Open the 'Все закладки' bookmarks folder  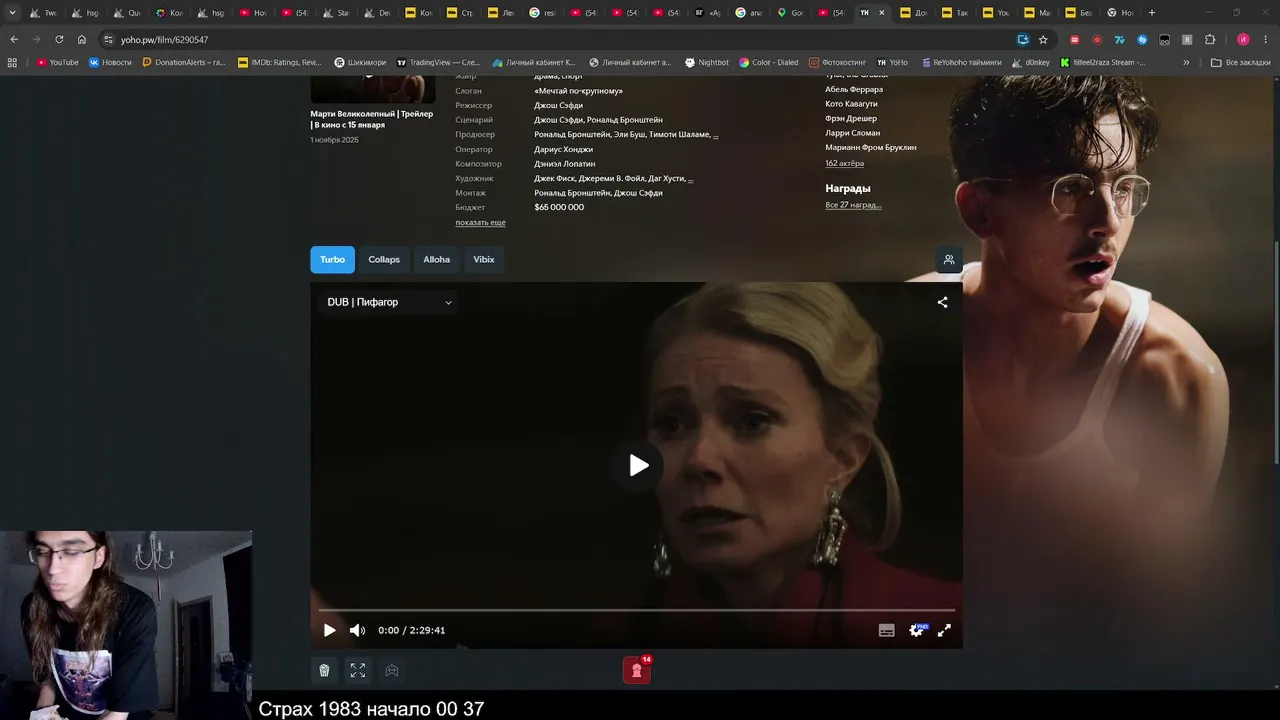pyautogui.click(x=1240, y=62)
